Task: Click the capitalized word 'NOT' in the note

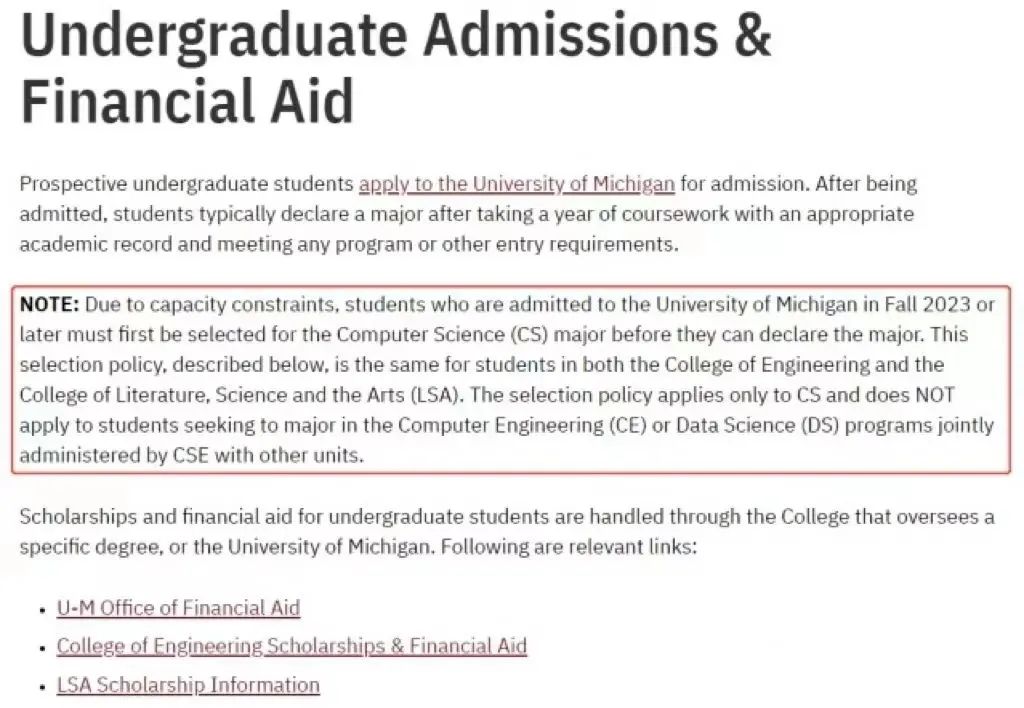Action: pos(935,395)
